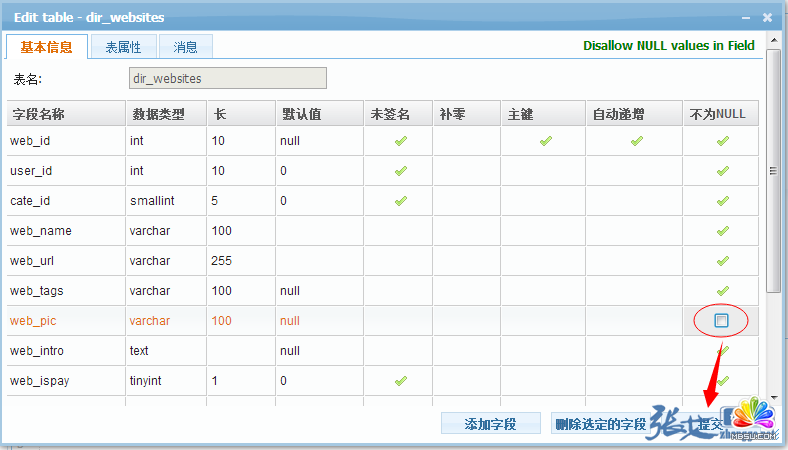This screenshot has width=788, height=450.
Task: Toggle 不为NULL check for web_name
Action: [x=723, y=231]
